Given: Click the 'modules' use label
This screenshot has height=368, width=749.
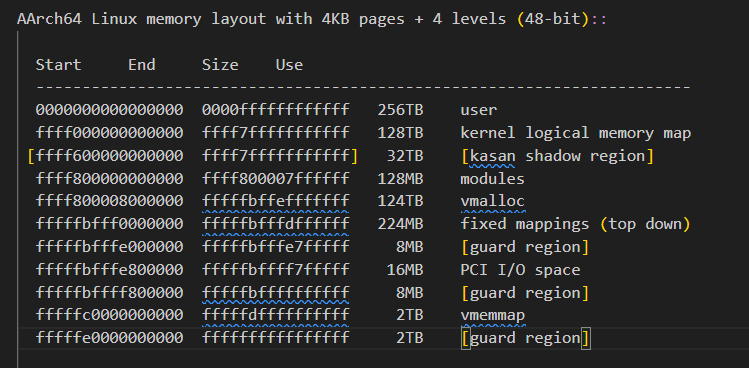Looking at the screenshot, I should tap(492, 179).
